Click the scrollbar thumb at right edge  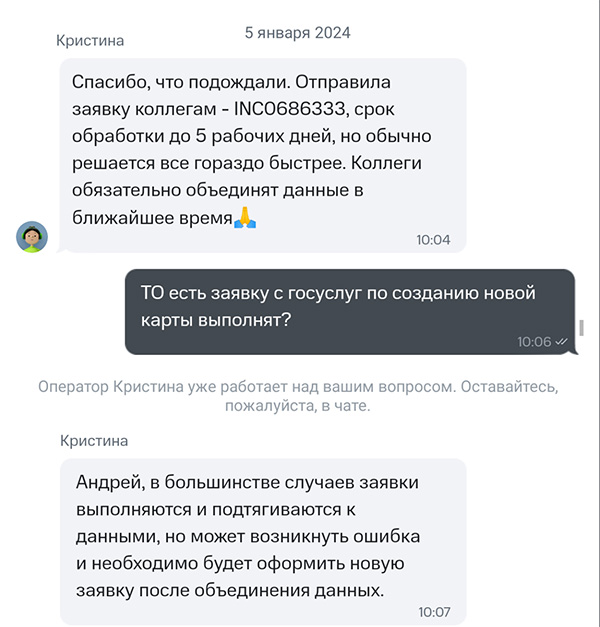(x=583, y=327)
